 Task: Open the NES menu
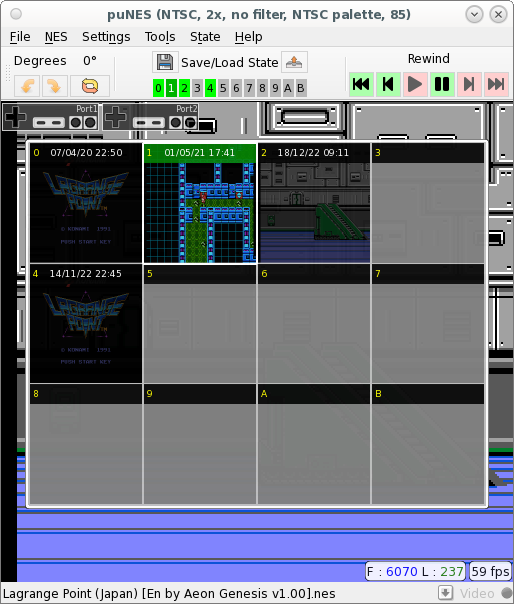(x=56, y=37)
